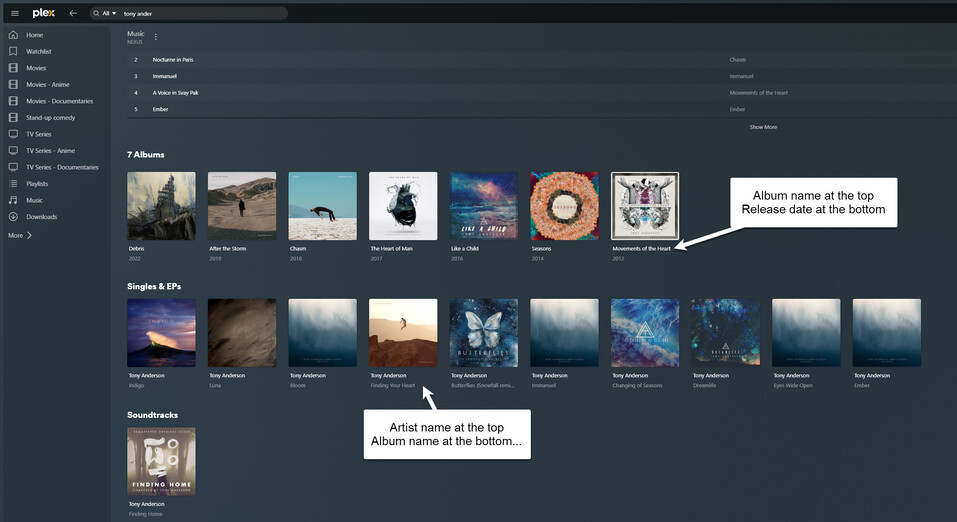The height and width of the screenshot is (522, 957).
Task: Click Show More under the track list
Action: (763, 127)
